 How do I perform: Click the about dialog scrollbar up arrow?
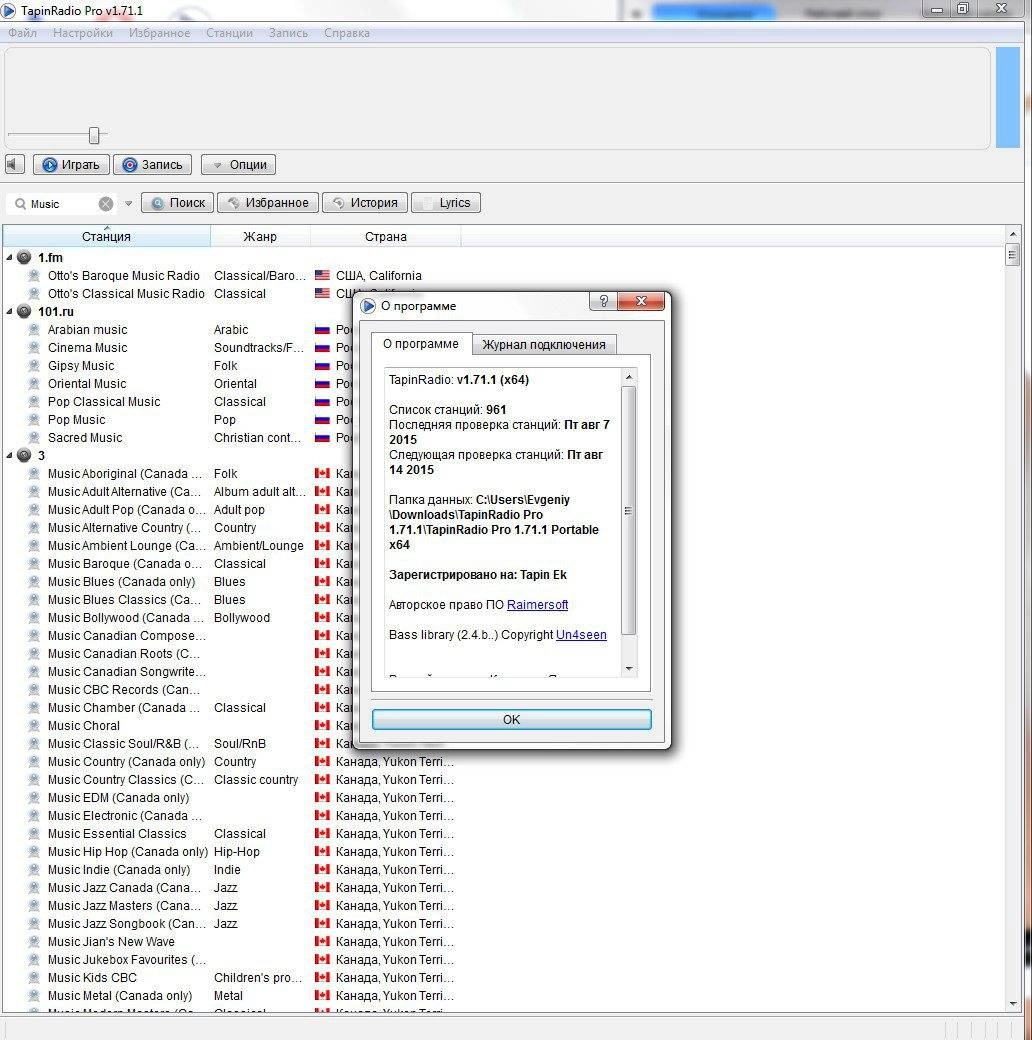pos(629,377)
